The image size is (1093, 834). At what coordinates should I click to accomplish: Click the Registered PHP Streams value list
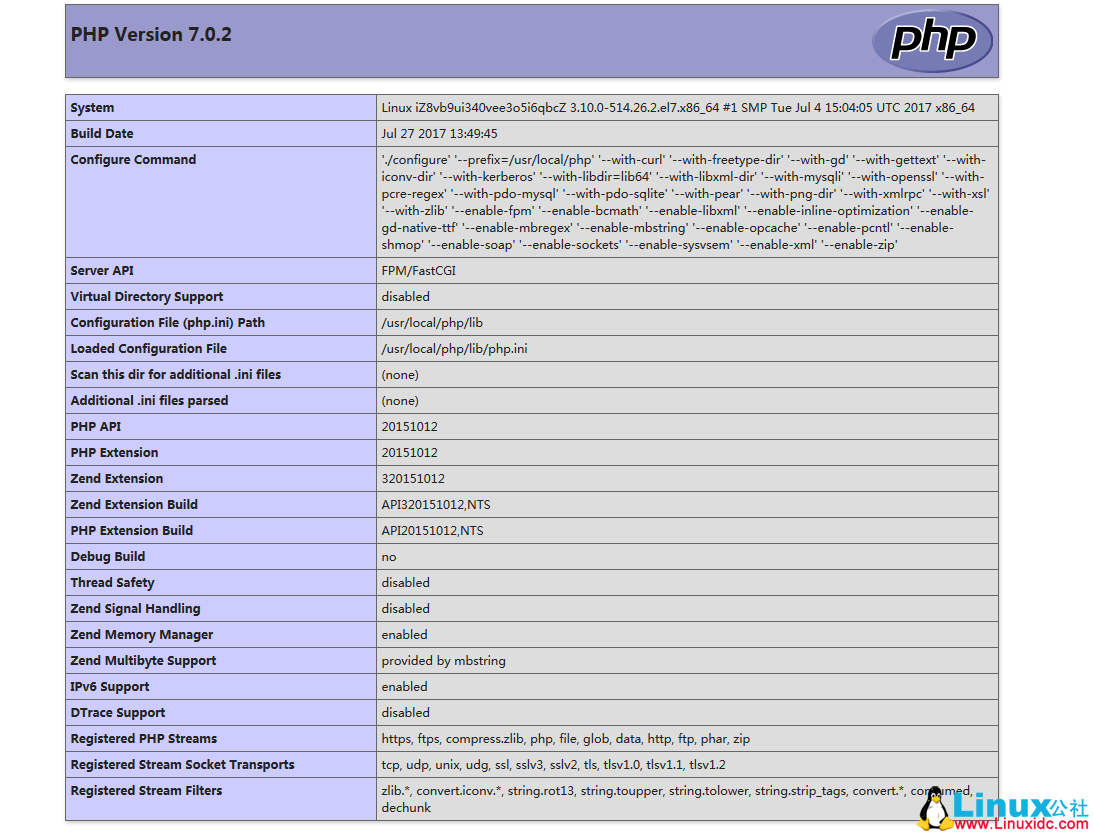pyautogui.click(x=565, y=739)
